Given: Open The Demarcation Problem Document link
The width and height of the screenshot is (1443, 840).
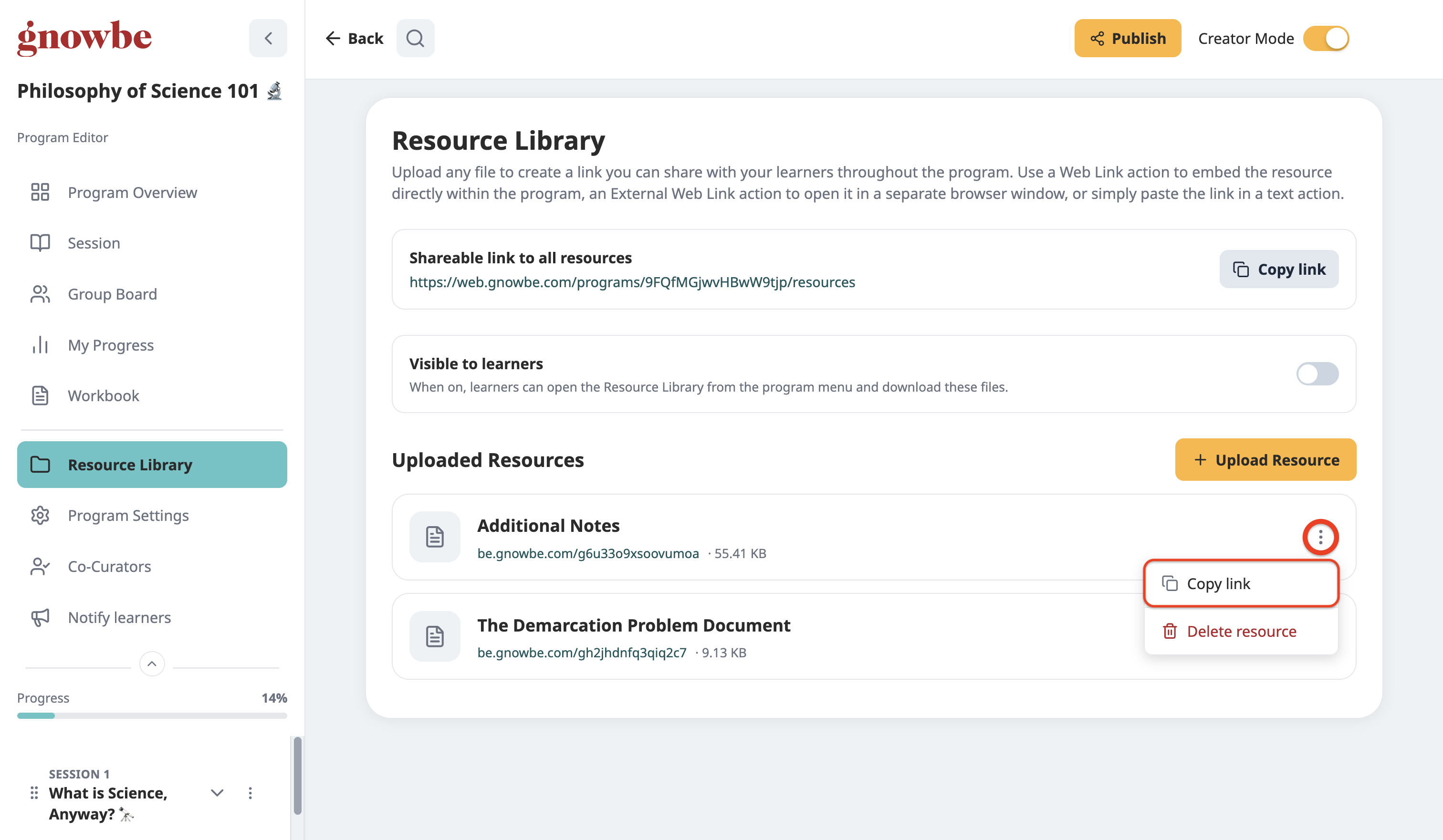Looking at the screenshot, I should 582,653.
